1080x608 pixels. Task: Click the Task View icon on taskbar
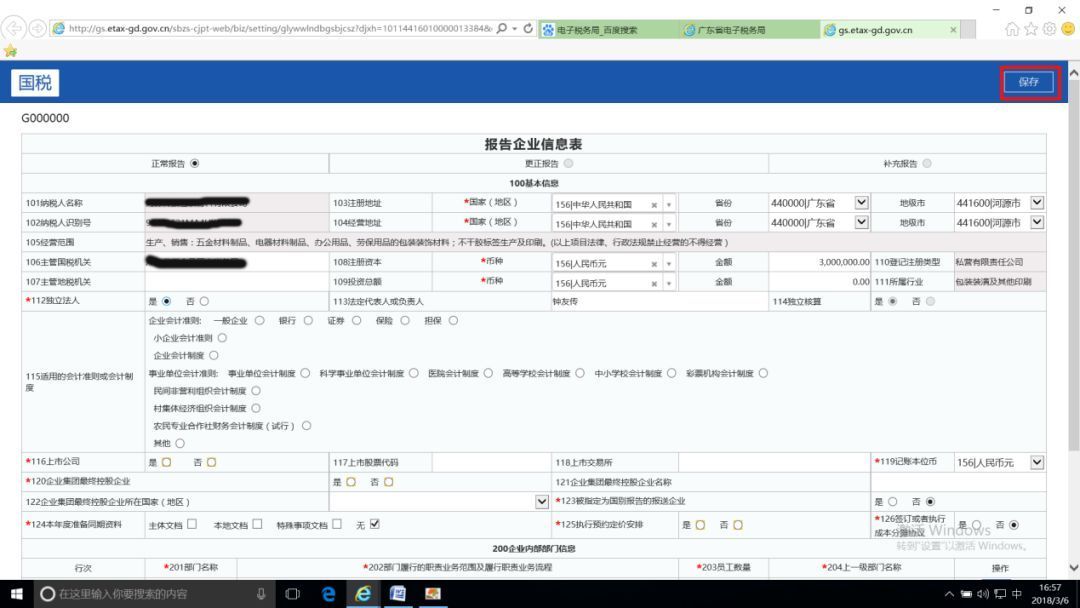[x=291, y=594]
